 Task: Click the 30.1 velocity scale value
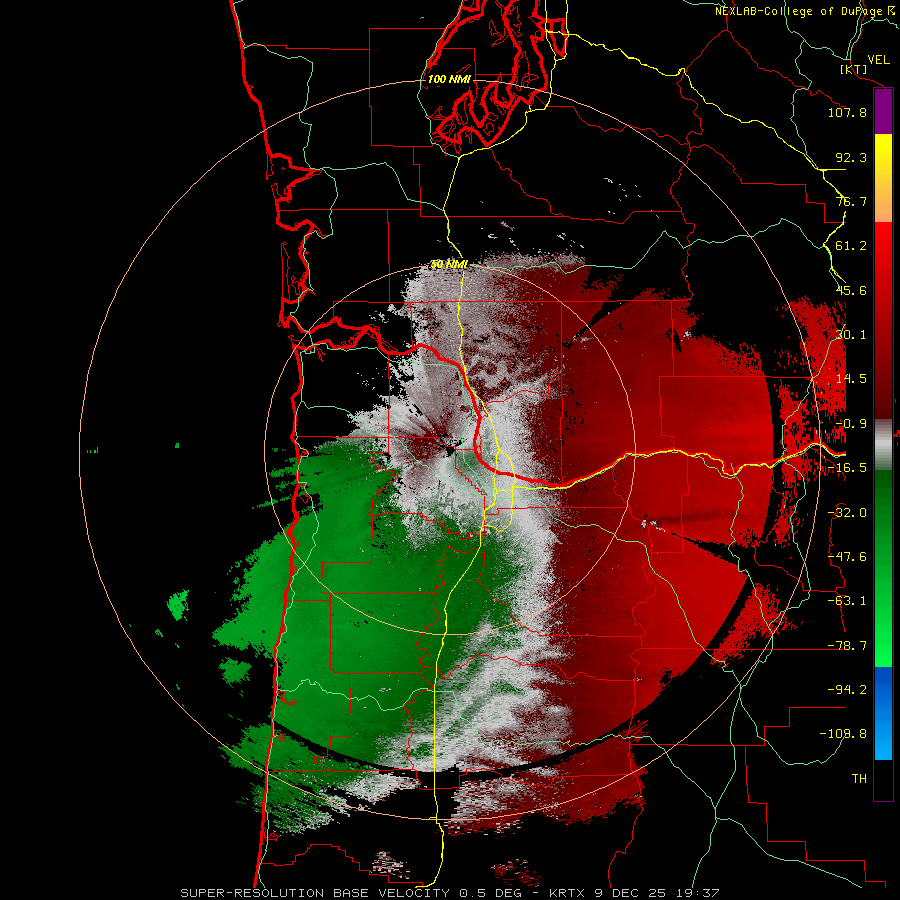click(851, 335)
